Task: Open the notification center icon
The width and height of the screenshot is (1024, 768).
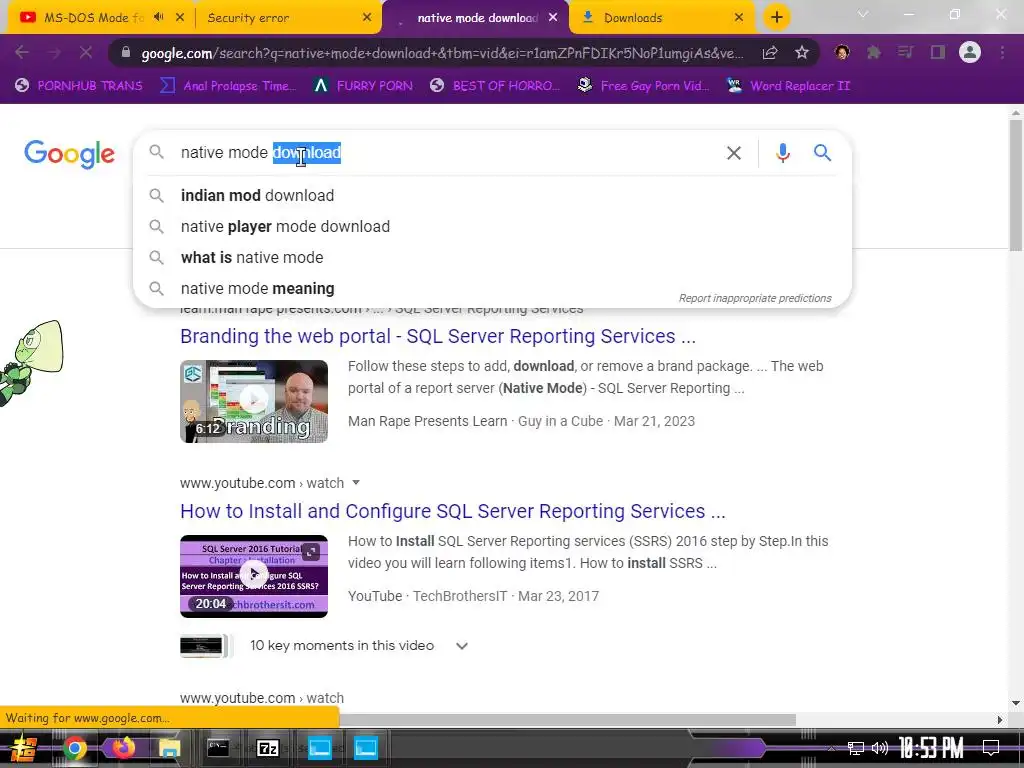Action: point(991,748)
